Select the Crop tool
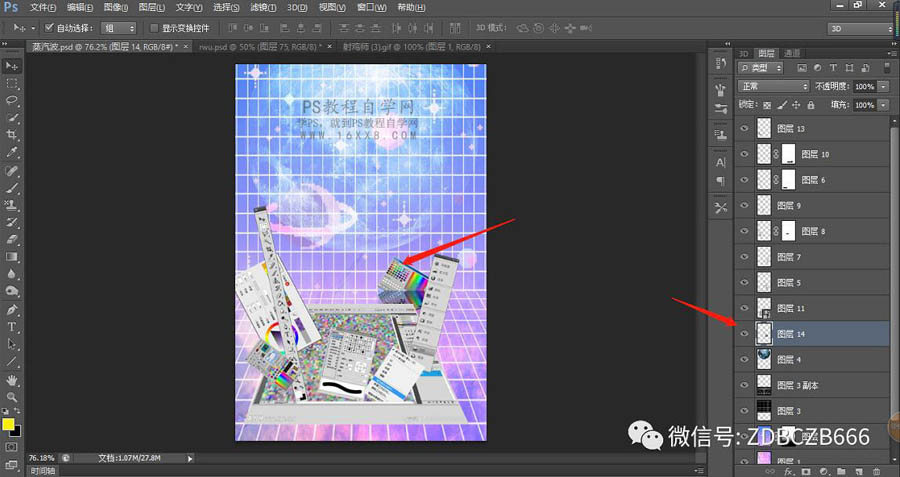This screenshot has width=900, height=477. coord(11,135)
